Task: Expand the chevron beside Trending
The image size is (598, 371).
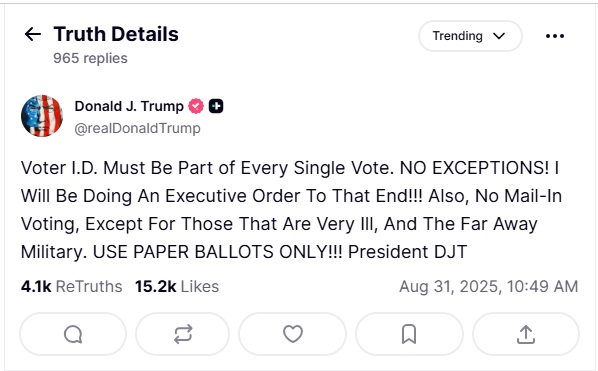Action: coord(499,36)
